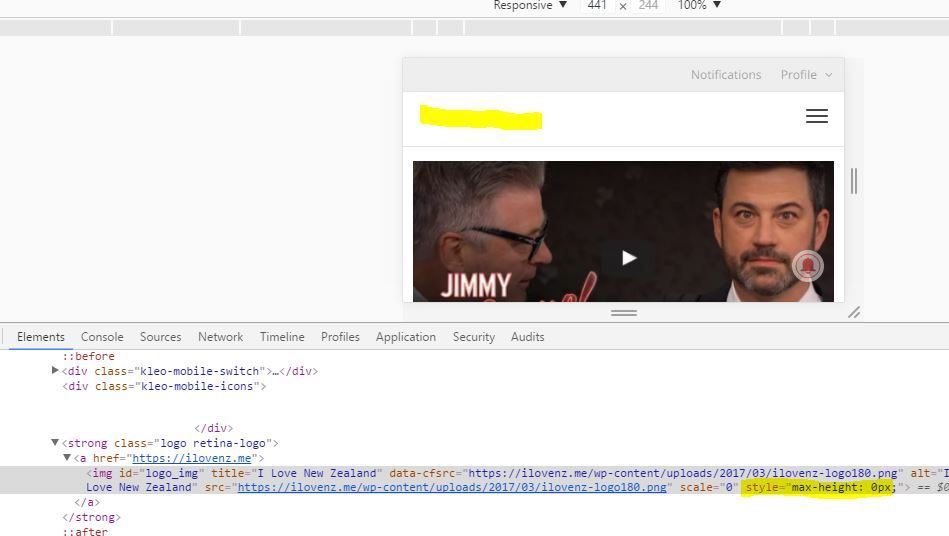This screenshot has width=949, height=536.
Task: Open the Audits tab
Action: pyautogui.click(x=527, y=337)
